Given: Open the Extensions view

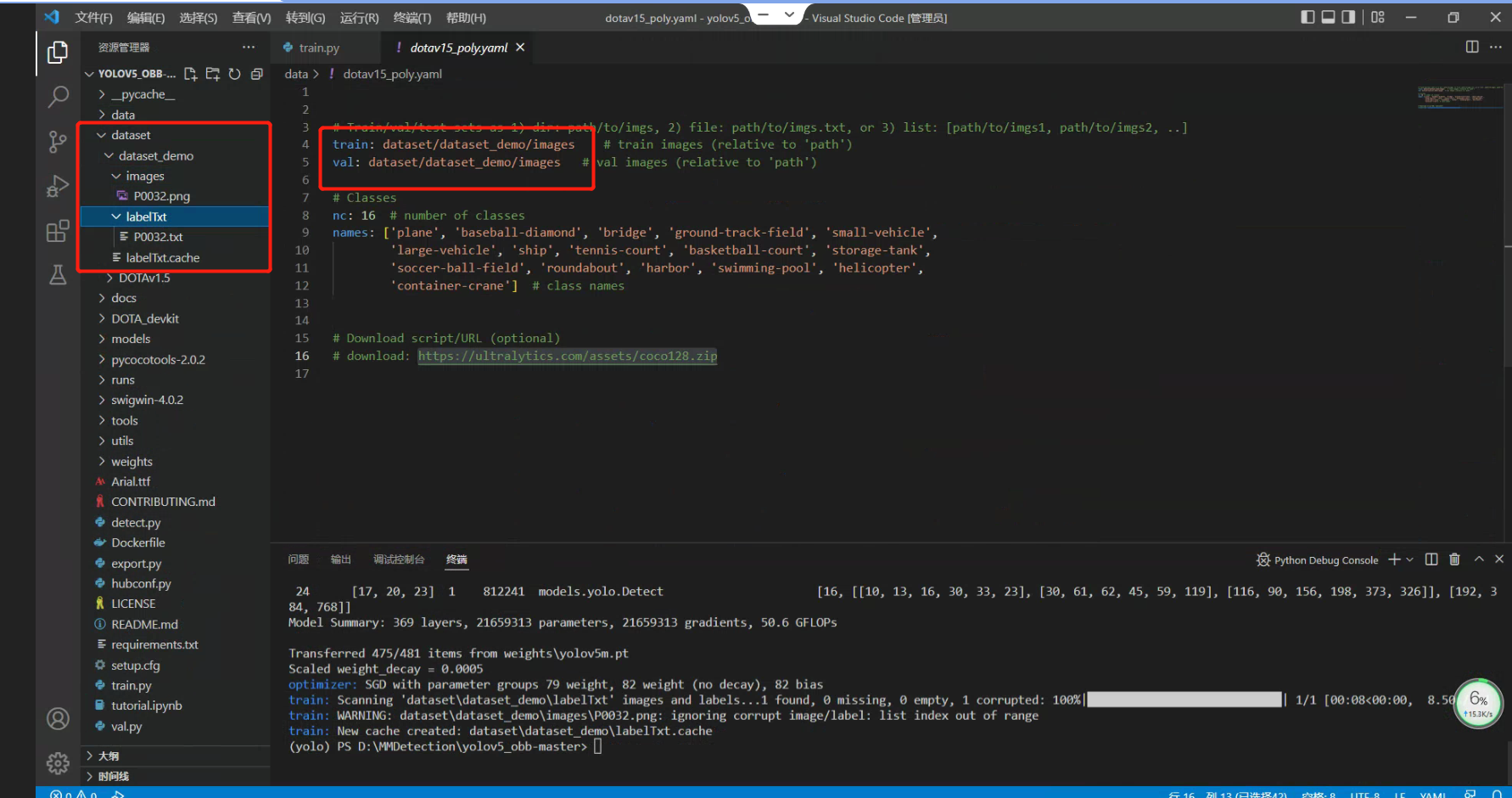Looking at the screenshot, I should tap(57, 231).
